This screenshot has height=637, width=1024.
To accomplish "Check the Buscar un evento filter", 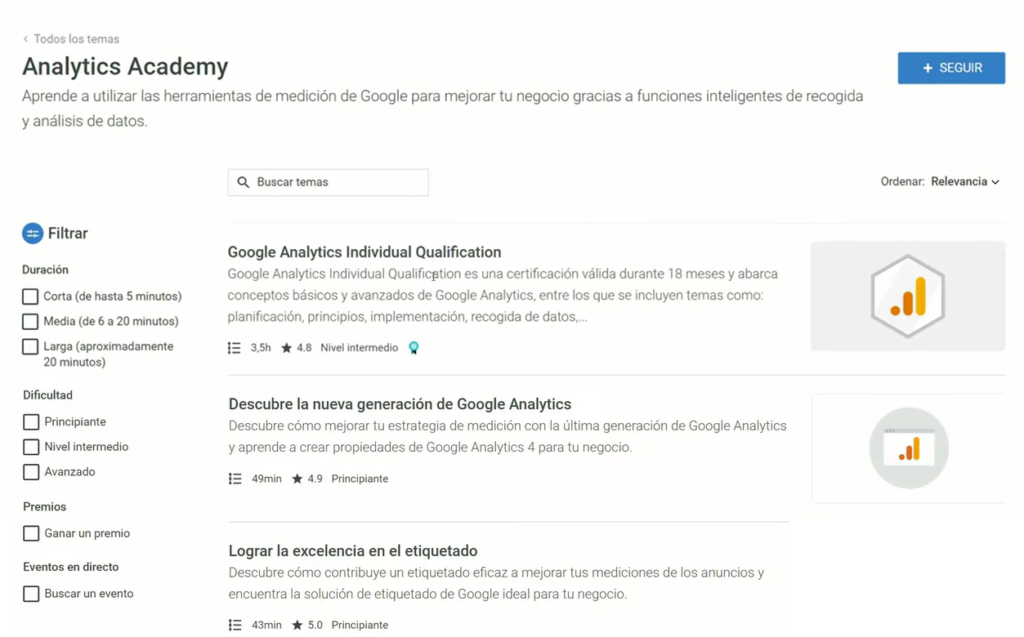I will click(29, 593).
